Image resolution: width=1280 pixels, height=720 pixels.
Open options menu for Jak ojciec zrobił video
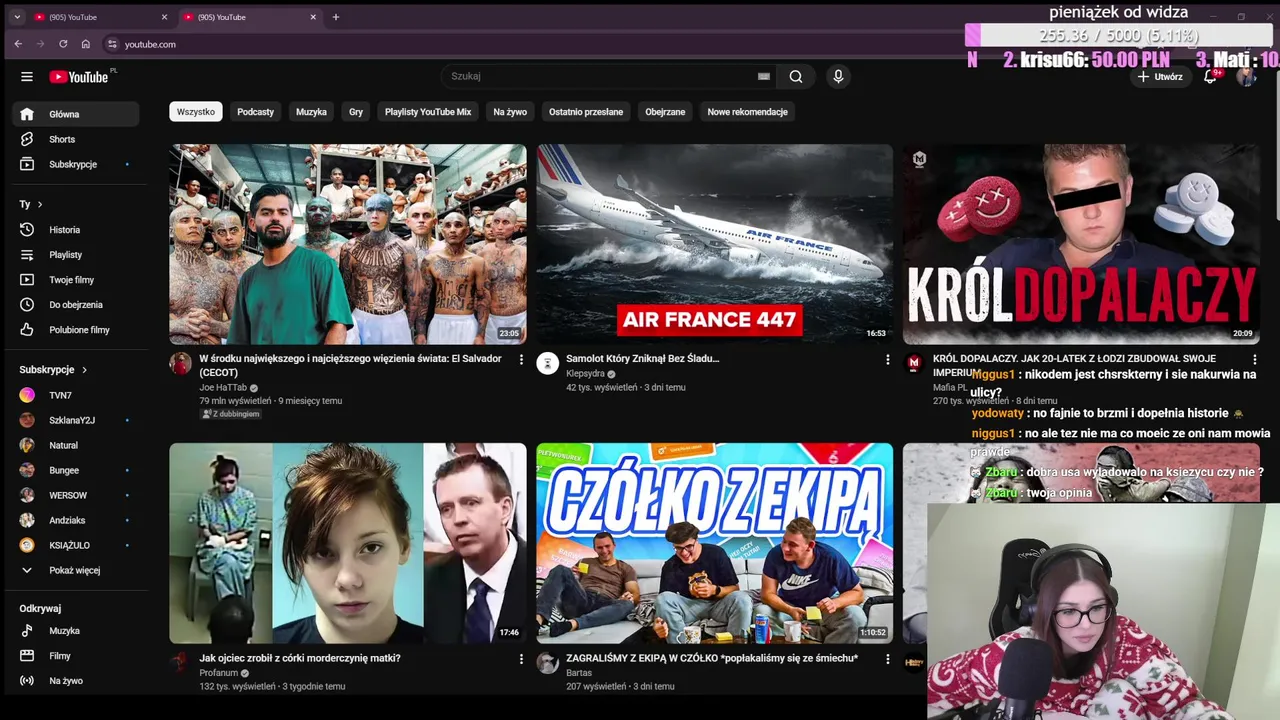pyautogui.click(x=521, y=659)
